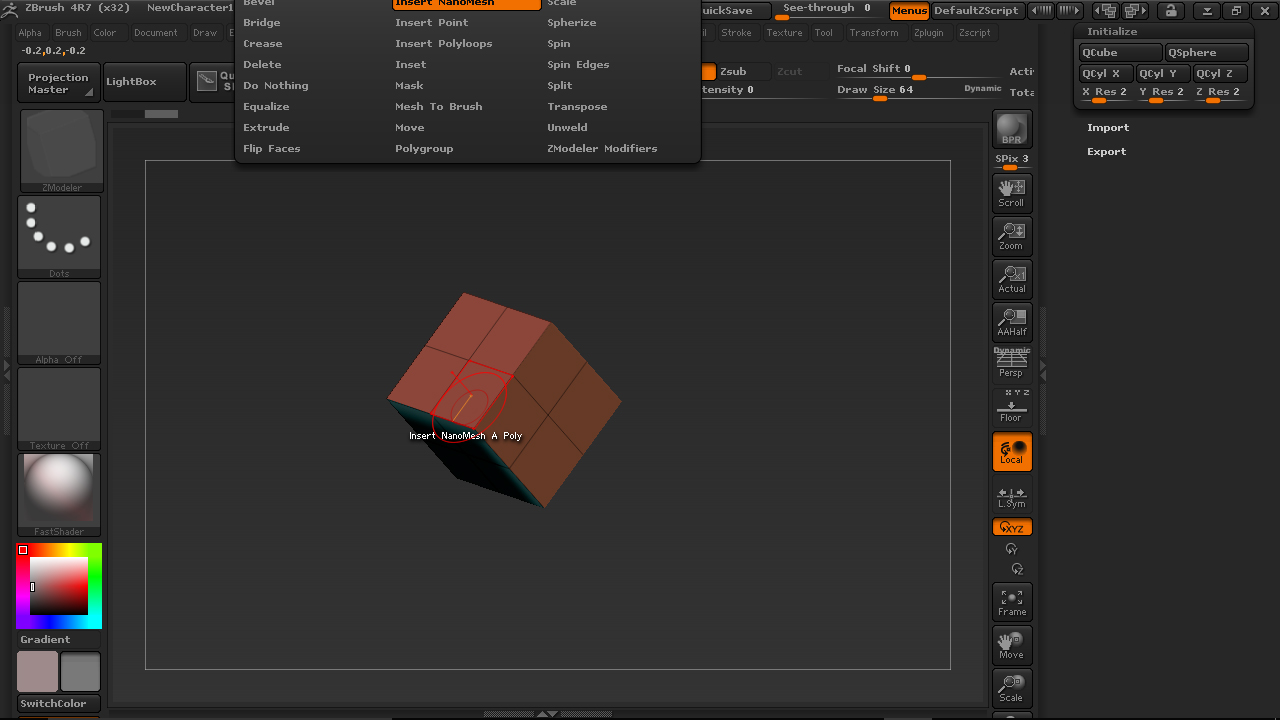Click the Export button
The image size is (1280, 720).
click(x=1106, y=152)
